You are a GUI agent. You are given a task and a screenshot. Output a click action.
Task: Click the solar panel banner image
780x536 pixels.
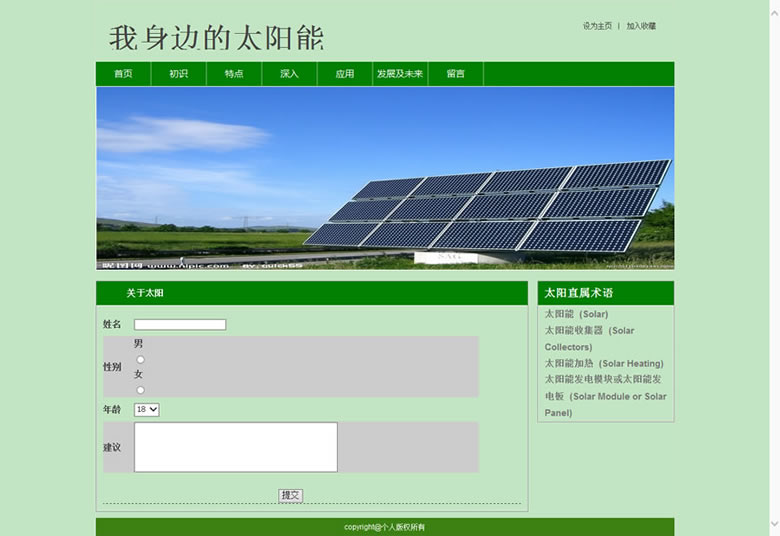coord(385,178)
